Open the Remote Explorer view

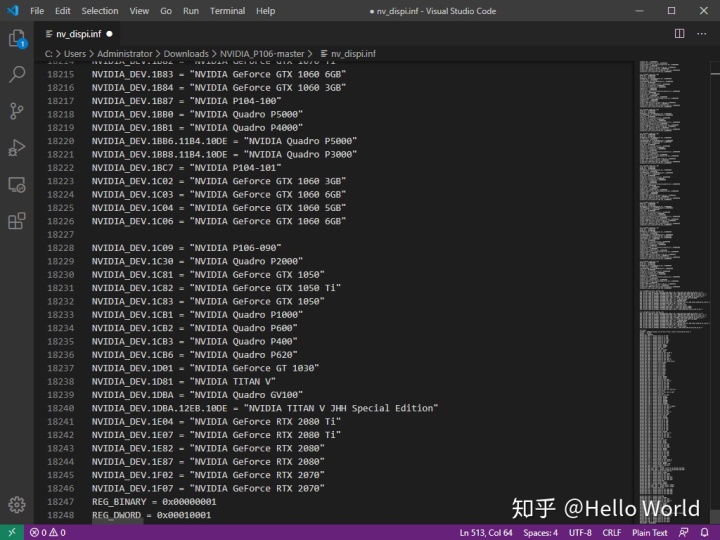(17, 185)
